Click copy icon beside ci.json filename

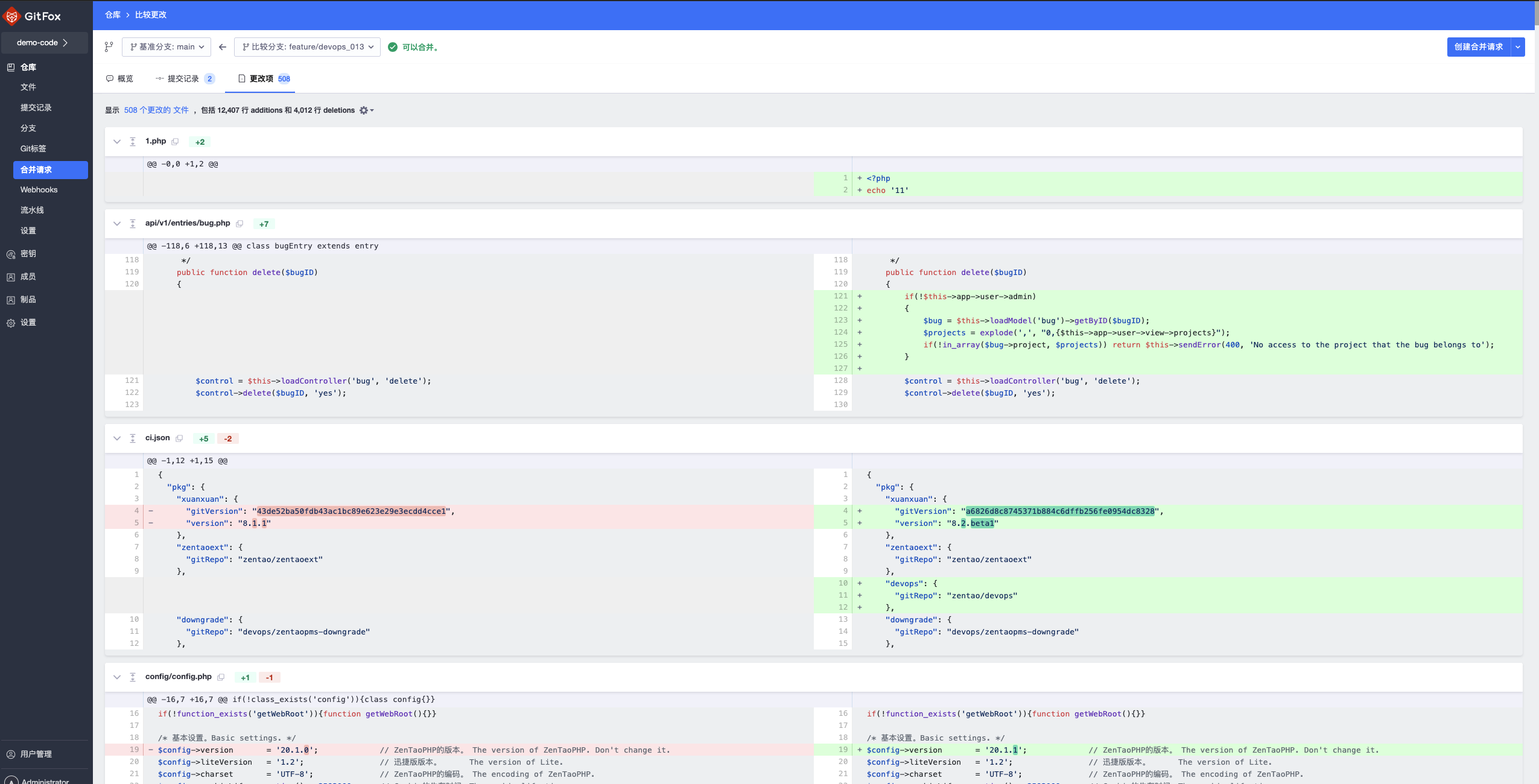click(179, 438)
